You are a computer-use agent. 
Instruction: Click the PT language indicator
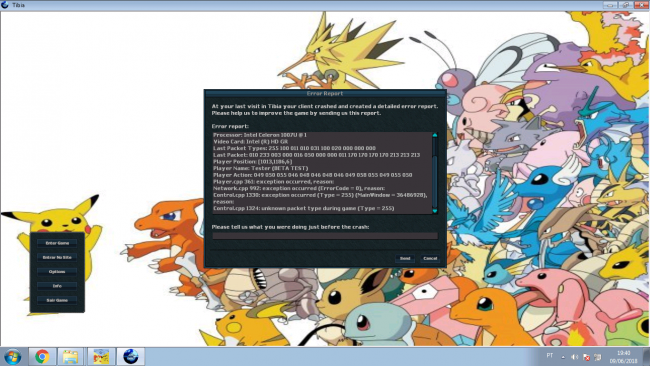point(550,356)
